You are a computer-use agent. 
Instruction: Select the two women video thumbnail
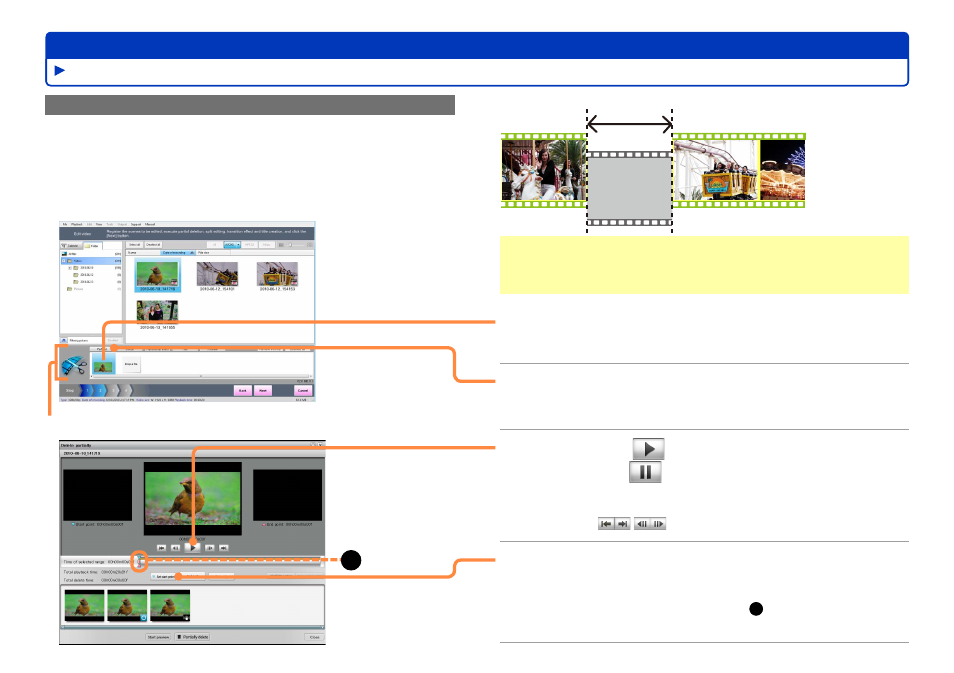point(157,313)
